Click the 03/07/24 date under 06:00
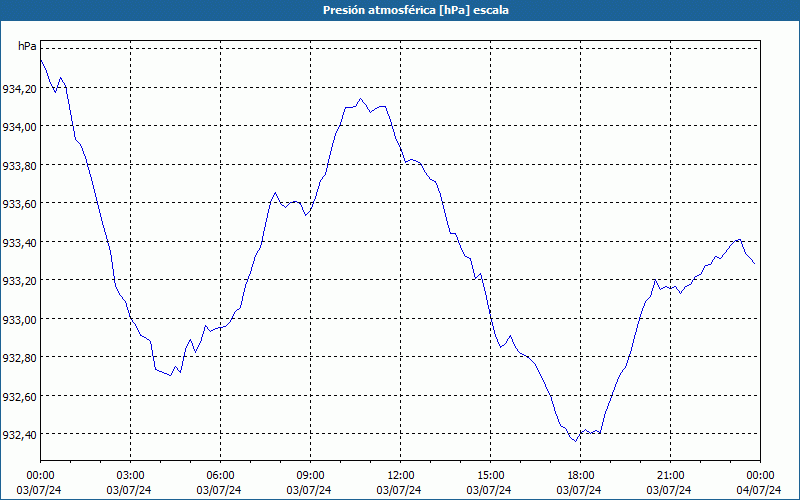The width and height of the screenshot is (800, 500). tap(219, 490)
